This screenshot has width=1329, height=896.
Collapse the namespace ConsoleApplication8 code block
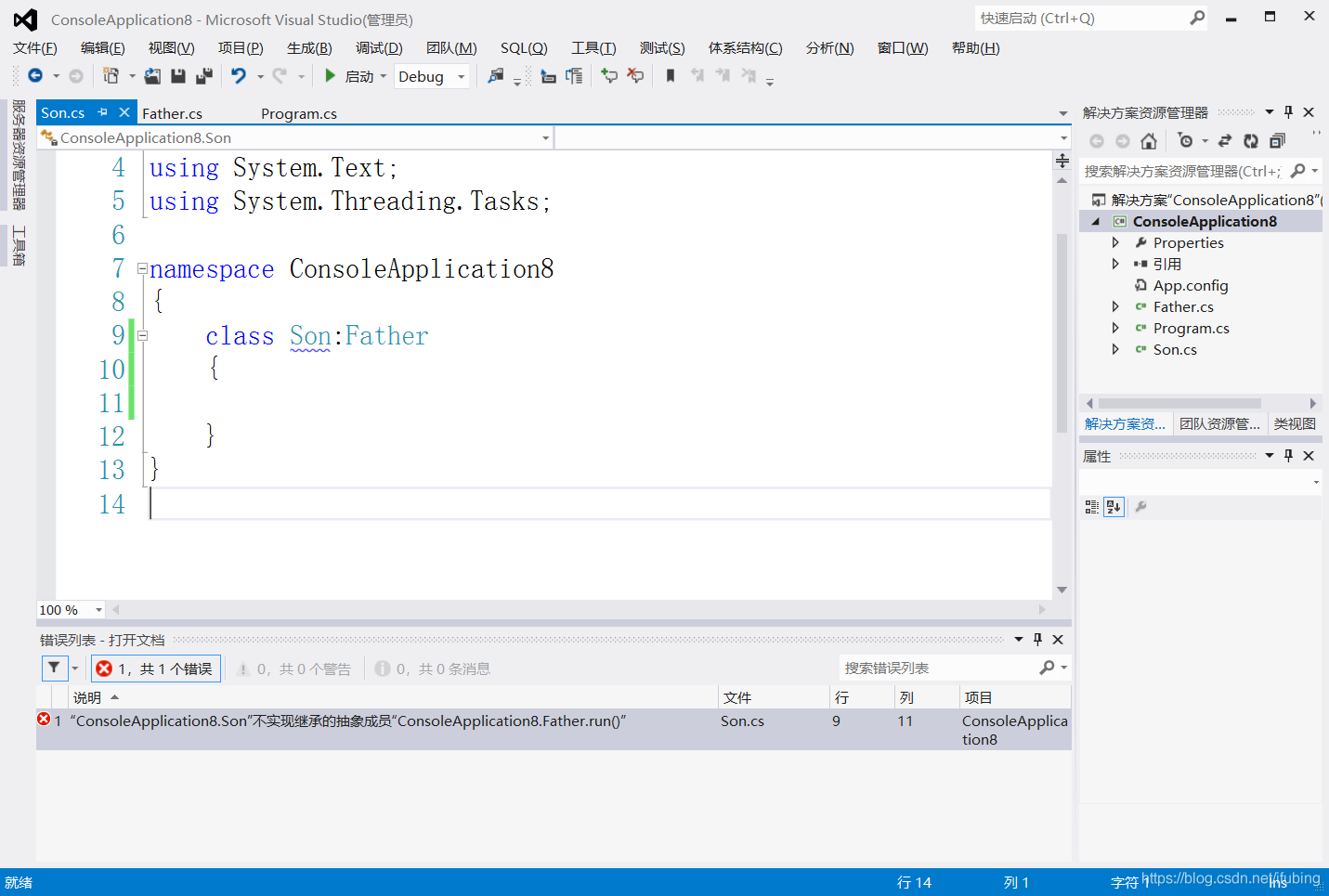pos(142,268)
